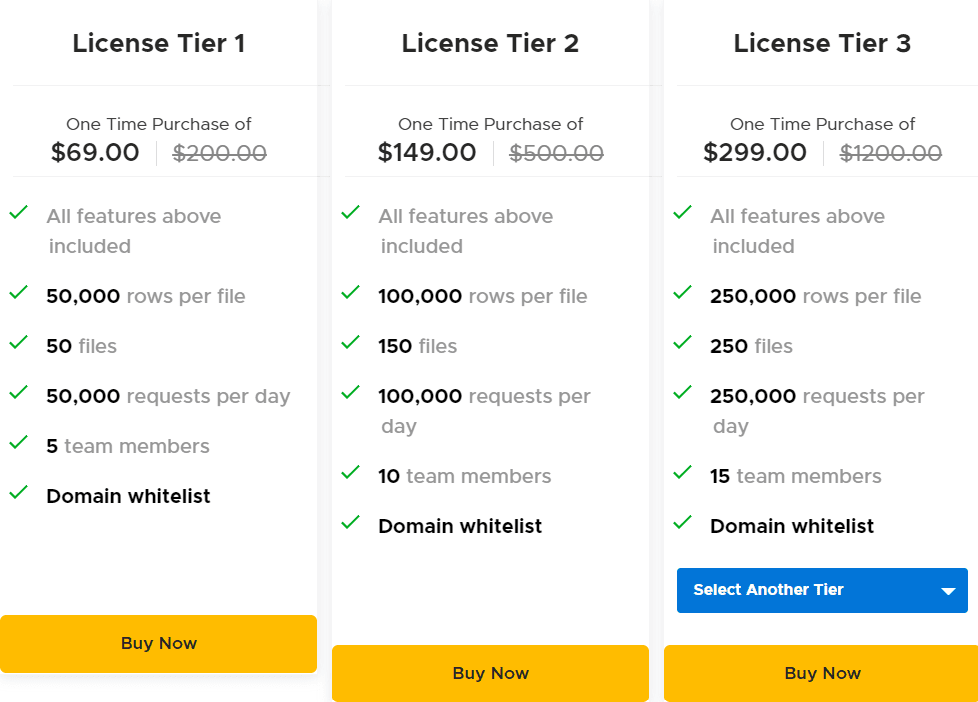
Task: Click the checkmark next to 10 team members
Action: tap(350, 473)
